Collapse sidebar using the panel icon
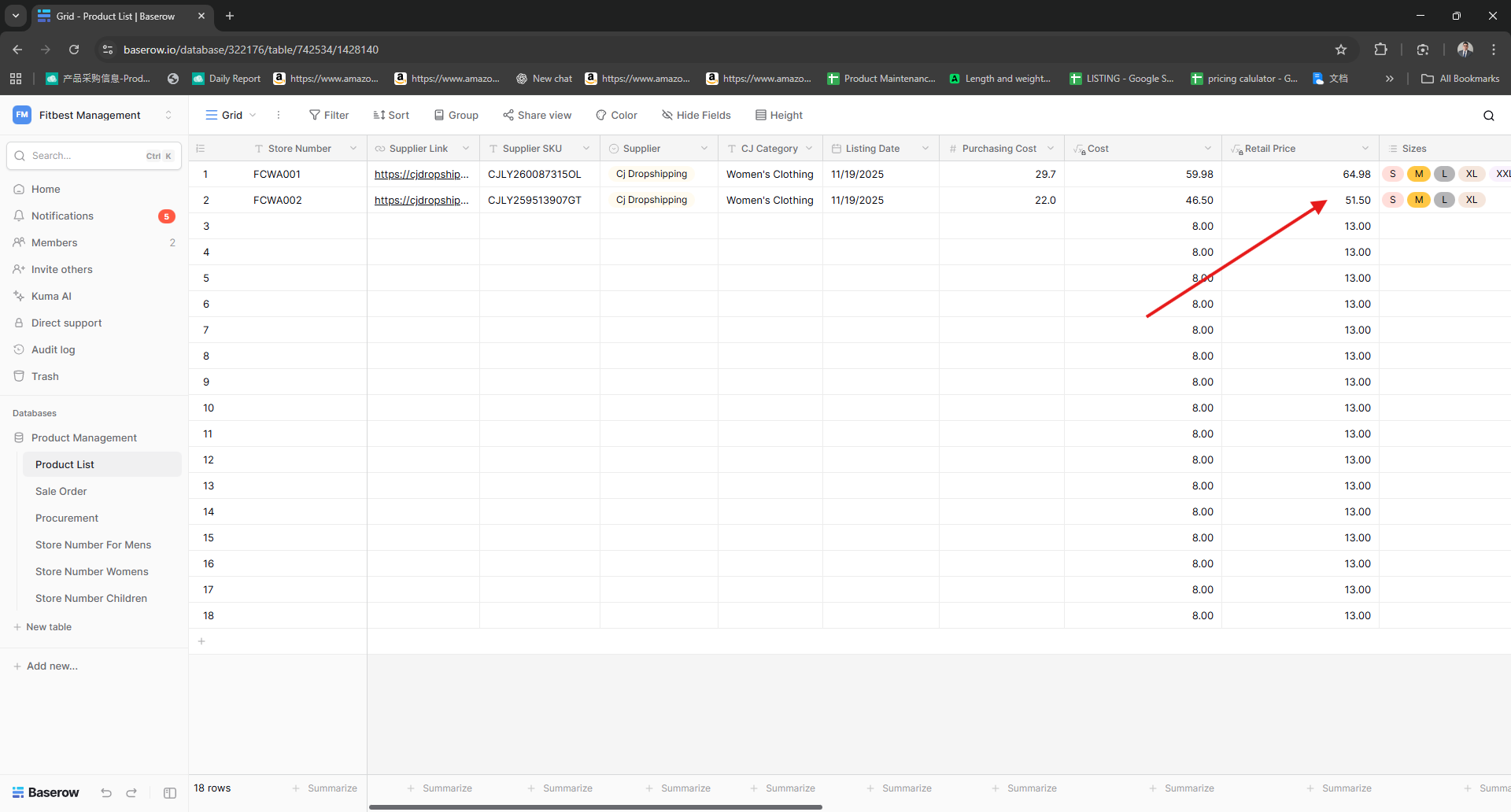Image resolution: width=1511 pixels, height=812 pixels. (170, 793)
